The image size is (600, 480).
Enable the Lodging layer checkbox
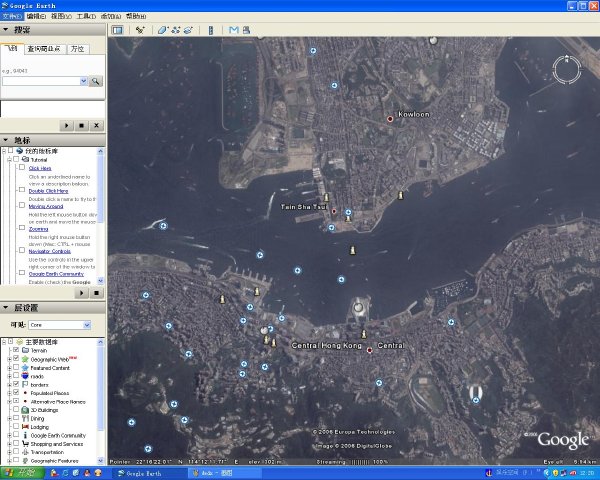coord(16,426)
